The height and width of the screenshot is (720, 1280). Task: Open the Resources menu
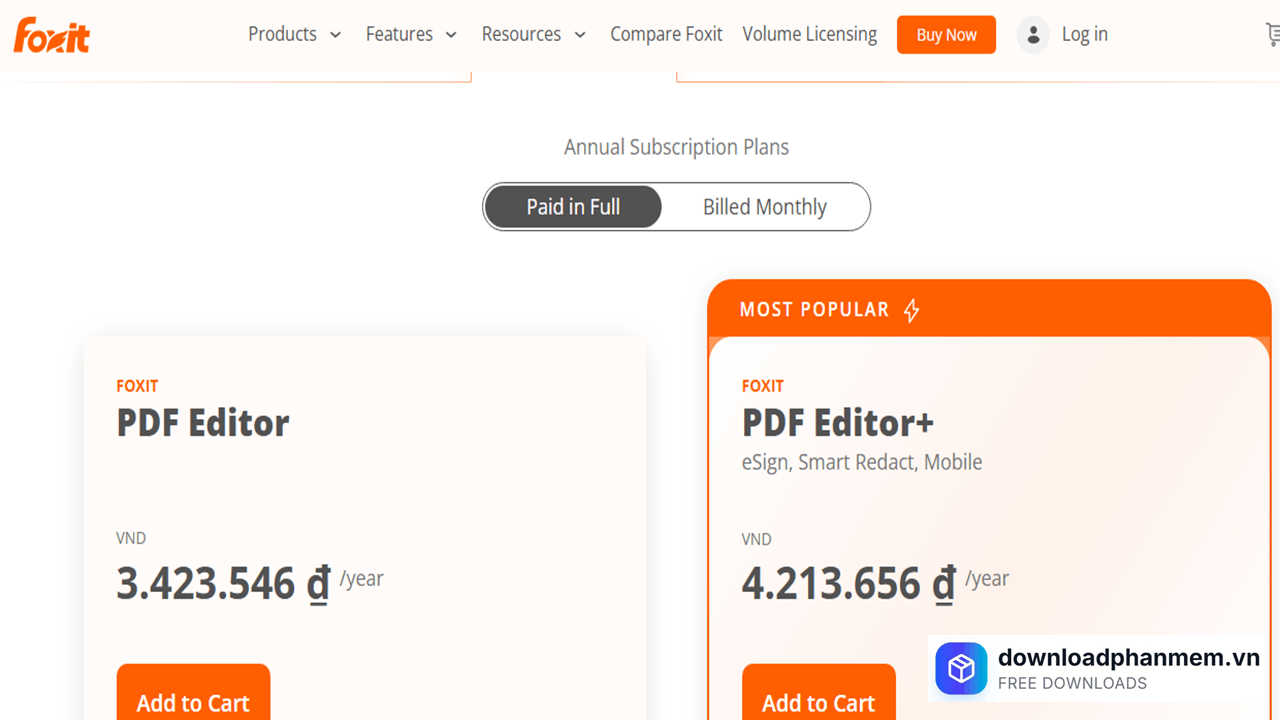pyautogui.click(x=521, y=34)
